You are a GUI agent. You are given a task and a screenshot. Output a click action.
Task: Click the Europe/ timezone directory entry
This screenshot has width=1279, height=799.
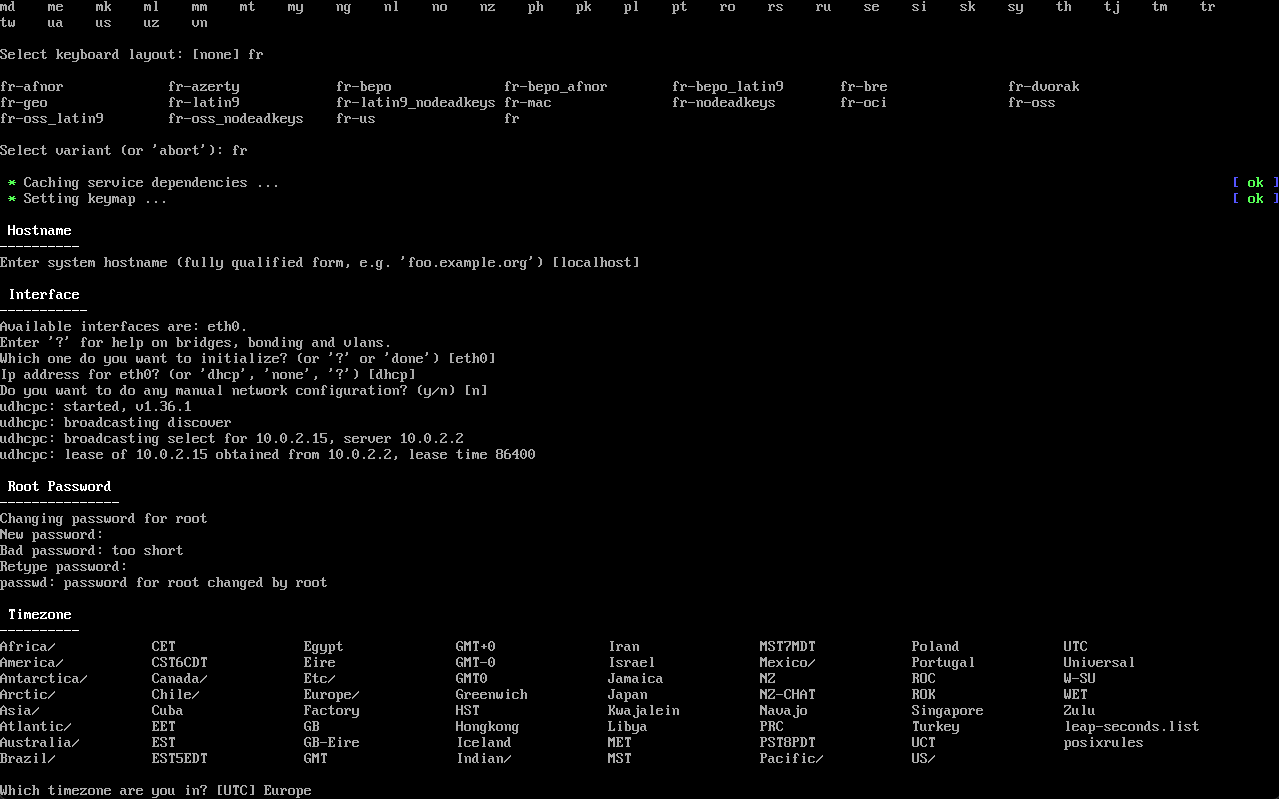(x=331, y=694)
